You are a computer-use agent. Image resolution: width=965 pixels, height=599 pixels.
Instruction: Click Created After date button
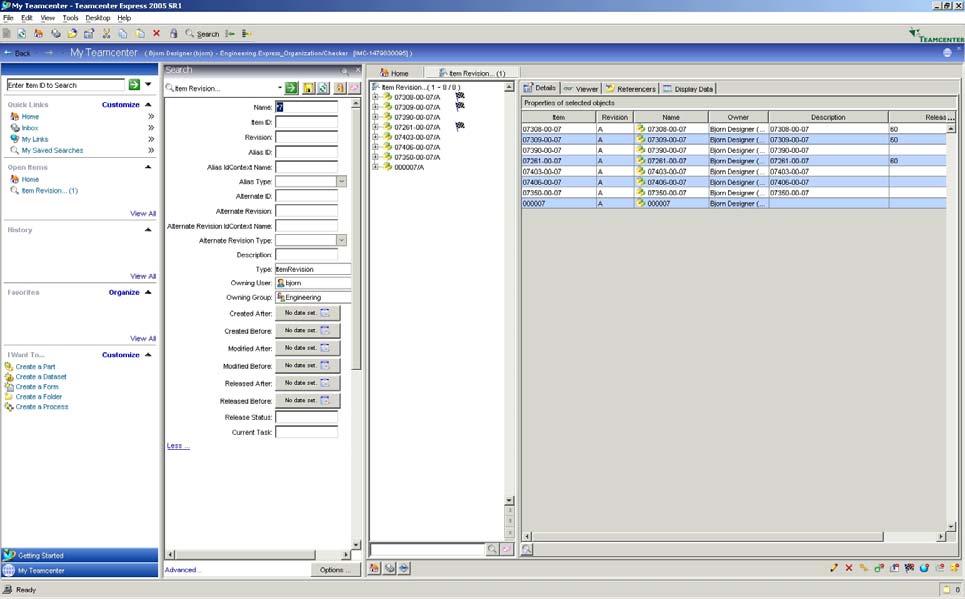308,313
